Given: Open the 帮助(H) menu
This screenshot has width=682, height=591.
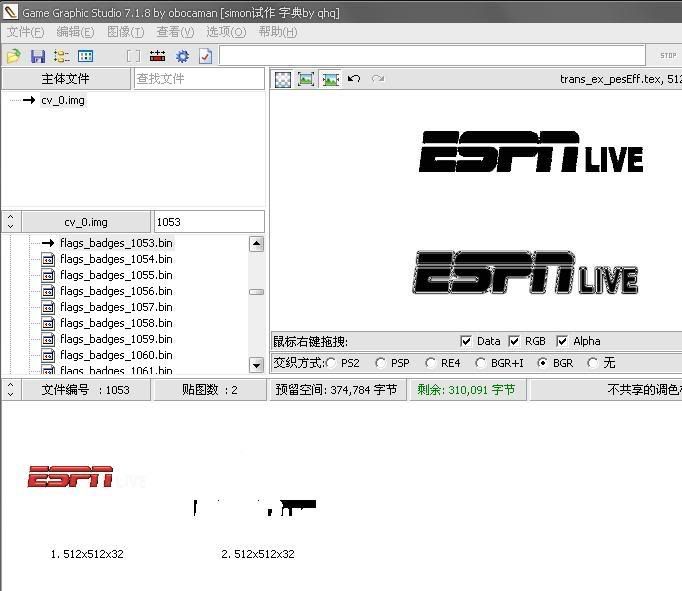Looking at the screenshot, I should (x=278, y=32).
